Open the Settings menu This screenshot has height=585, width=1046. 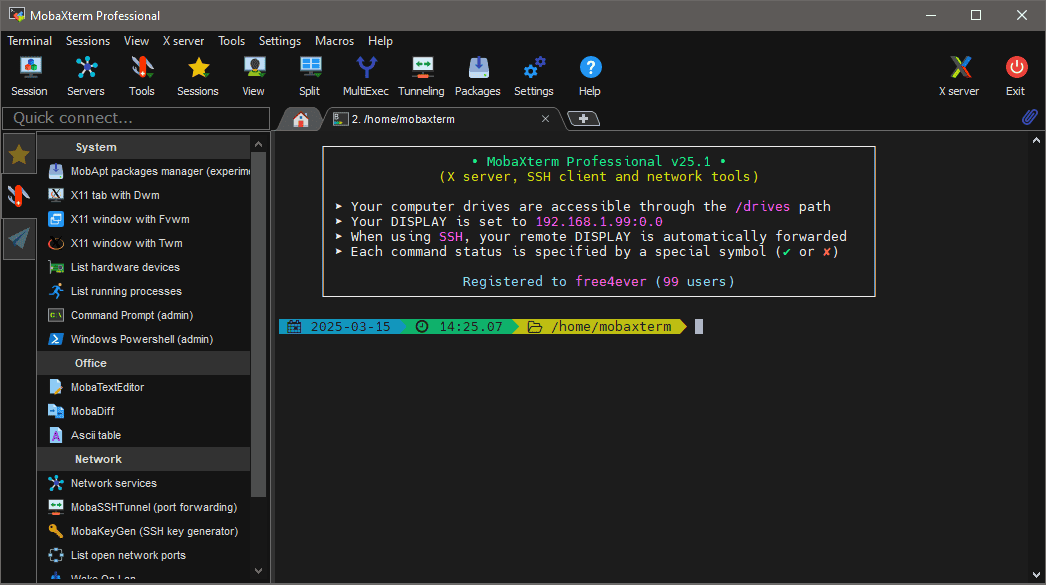(x=280, y=41)
